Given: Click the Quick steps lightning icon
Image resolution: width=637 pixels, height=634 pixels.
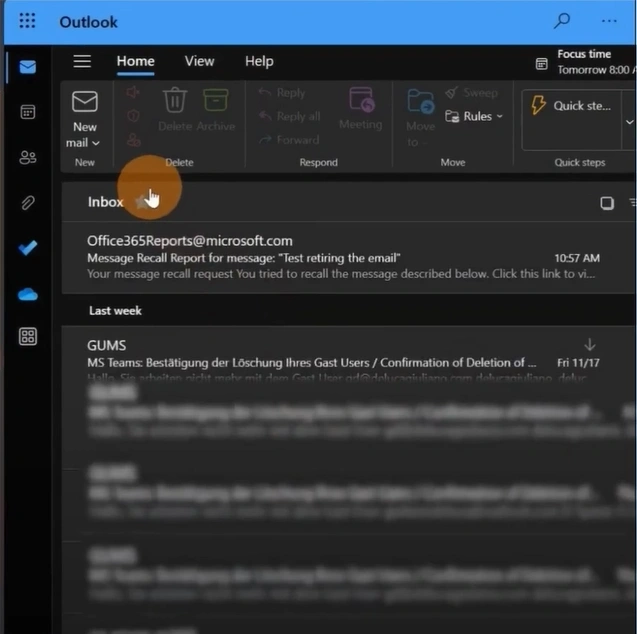Looking at the screenshot, I should click(x=538, y=105).
